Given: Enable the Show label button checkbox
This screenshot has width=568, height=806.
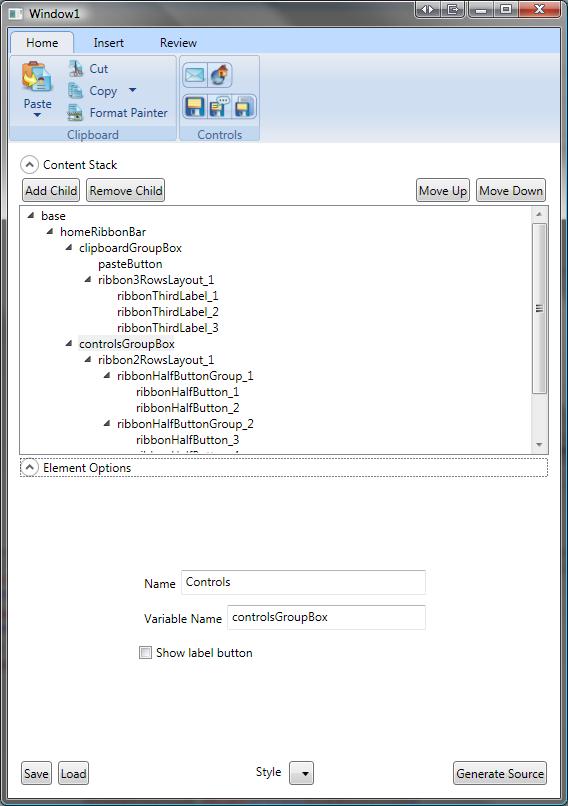Looking at the screenshot, I should pyautogui.click(x=145, y=653).
